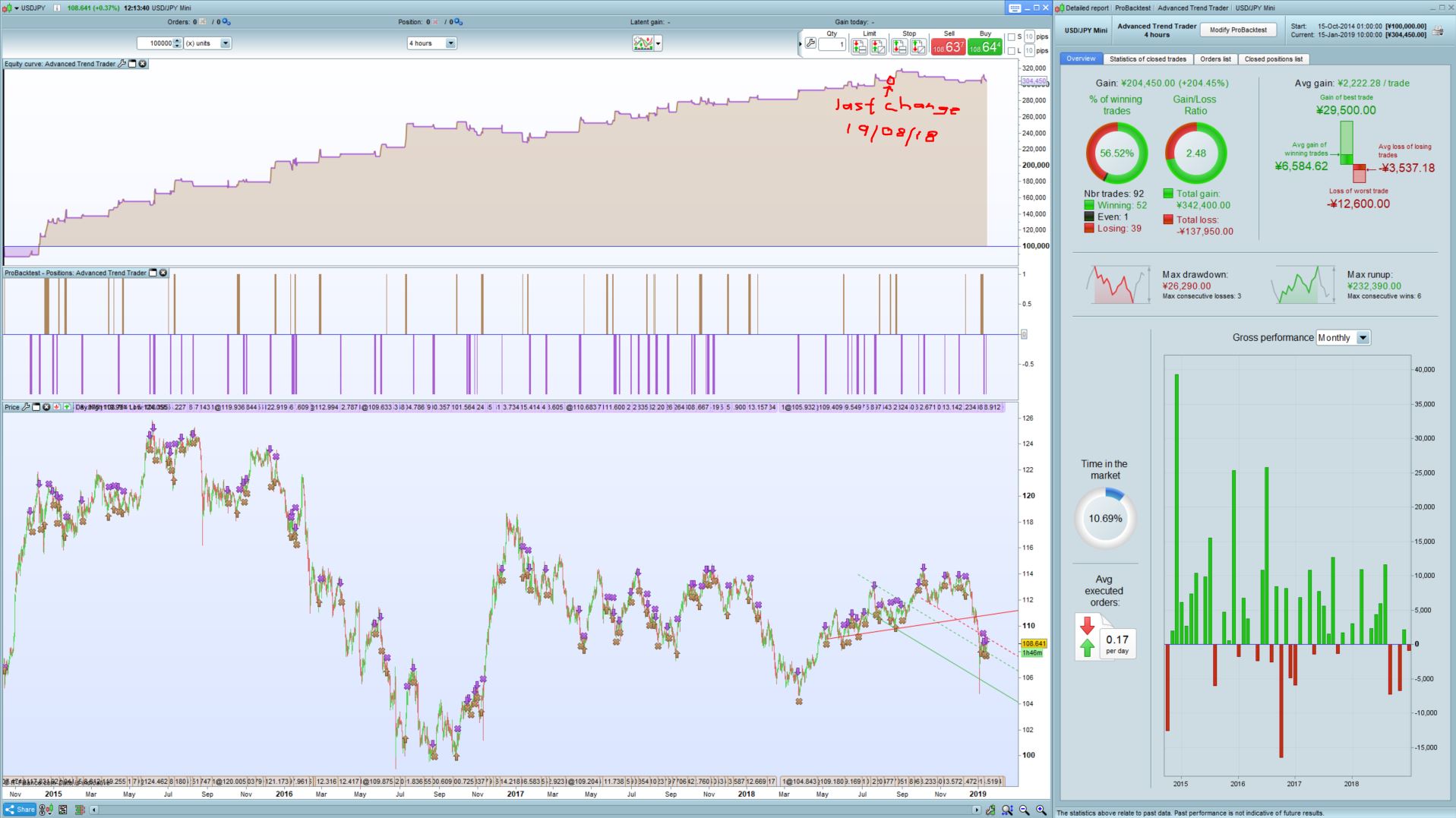Open the Price panel wrench settings
The width and height of the screenshot is (1456, 818).
(26, 407)
